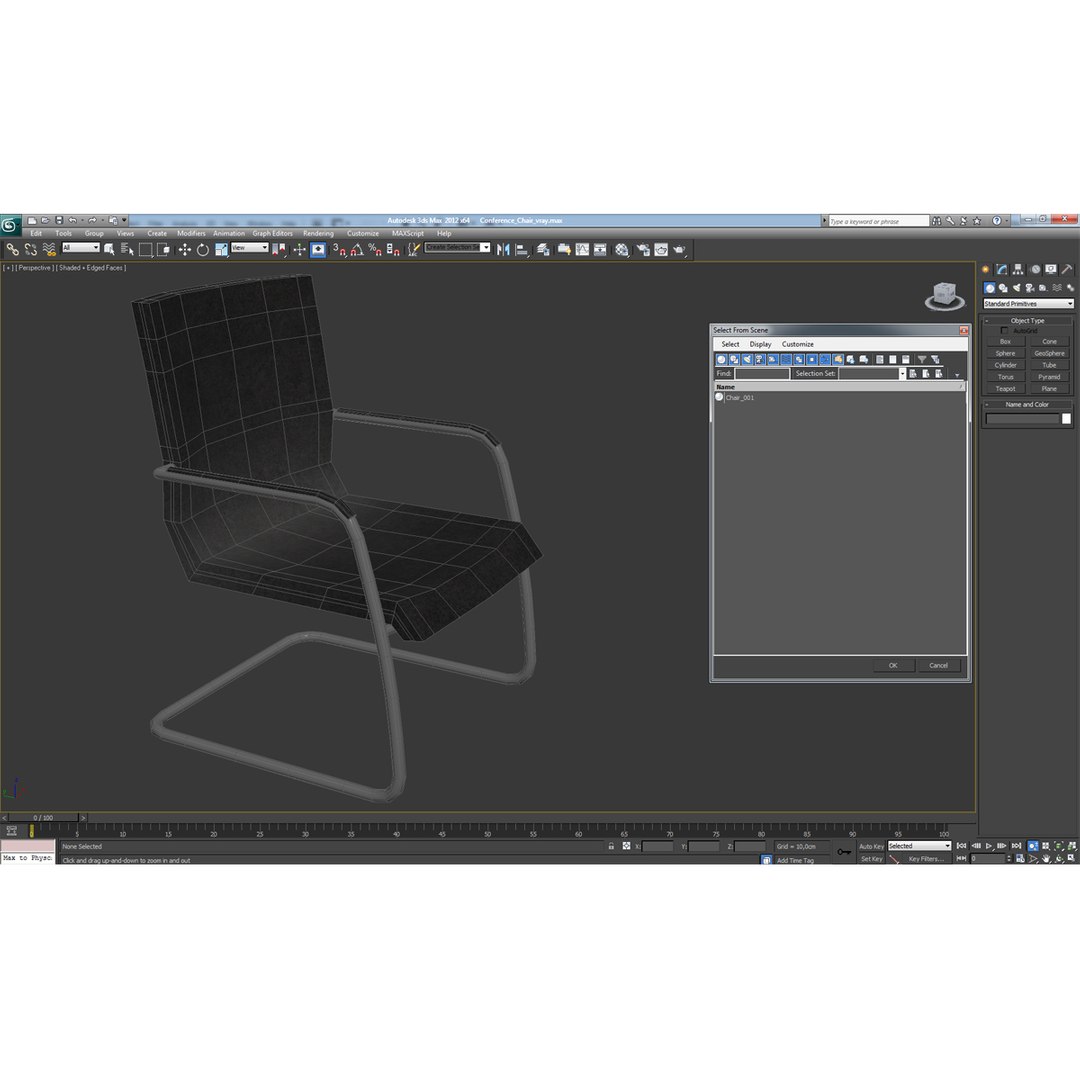1080x1080 pixels.
Task: Click the Sphere primitive button
Action: [1006, 353]
